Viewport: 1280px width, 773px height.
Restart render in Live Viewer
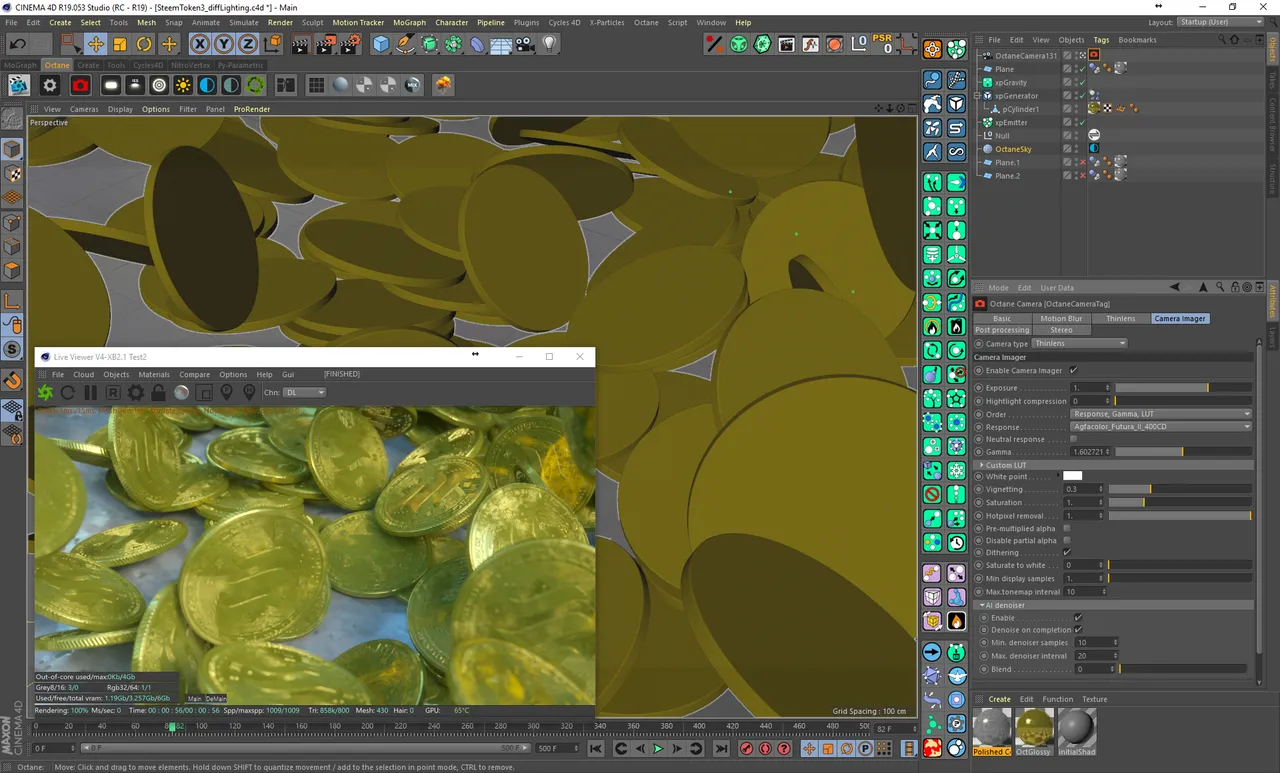[x=68, y=393]
